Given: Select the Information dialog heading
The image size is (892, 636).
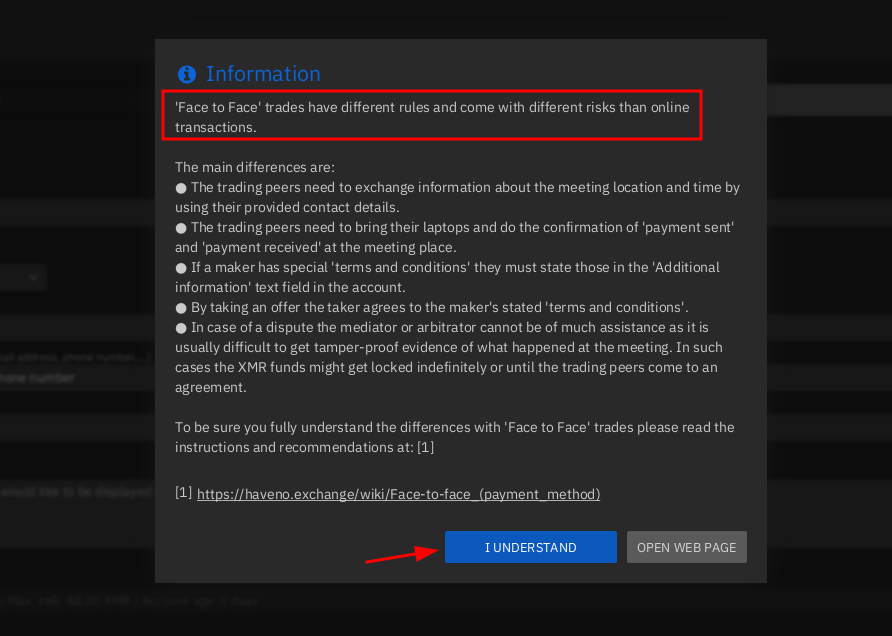Looking at the screenshot, I should 263,74.
